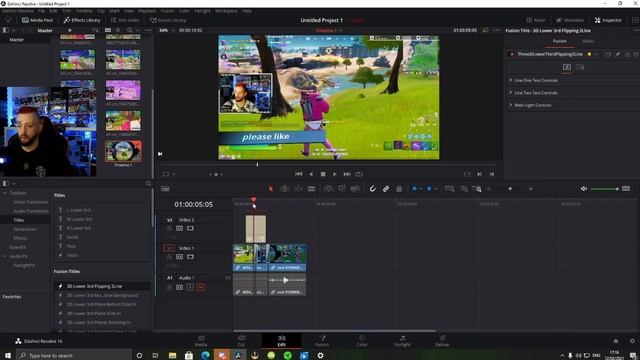The height and width of the screenshot is (360, 640).
Task: Switch to Video tab in Inspector
Action: coord(588,41)
